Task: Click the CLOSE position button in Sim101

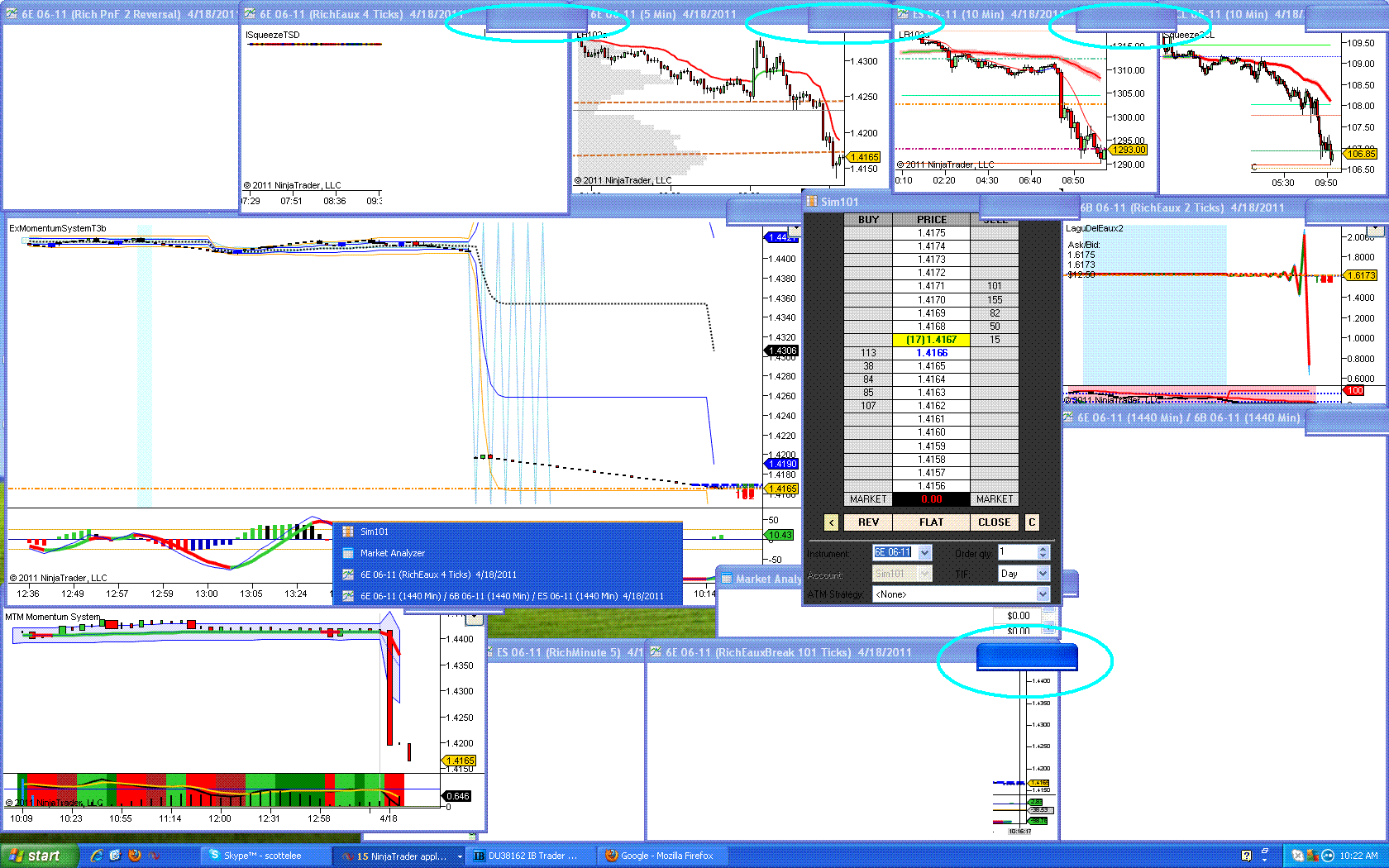Action: click(994, 522)
